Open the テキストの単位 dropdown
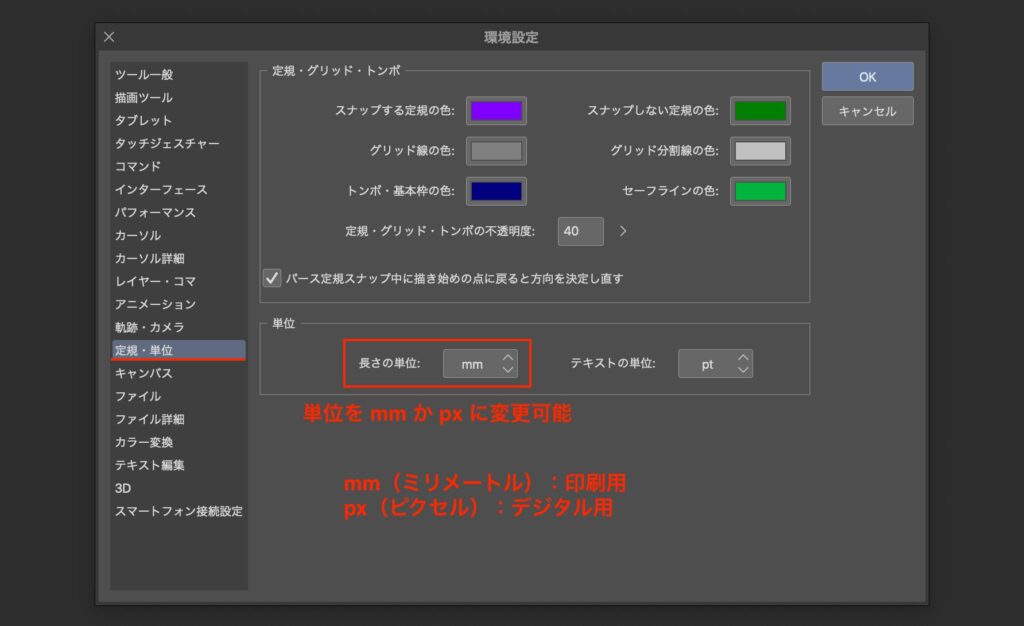The width and height of the screenshot is (1024, 626). pyautogui.click(x=715, y=364)
